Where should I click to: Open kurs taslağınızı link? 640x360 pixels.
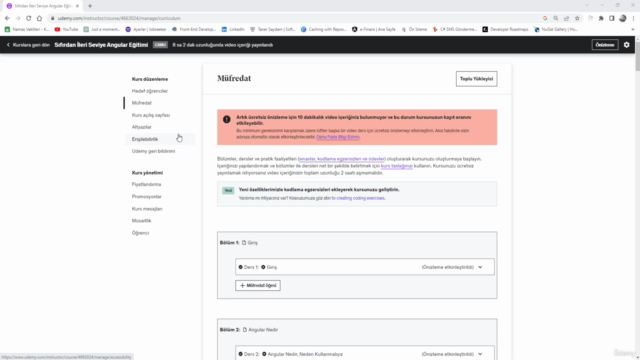[397, 166]
